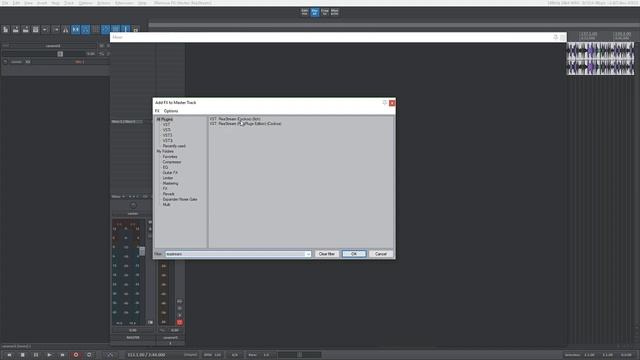Go to project start in transport
The height and width of the screenshot is (360, 640).
click(x=9, y=355)
